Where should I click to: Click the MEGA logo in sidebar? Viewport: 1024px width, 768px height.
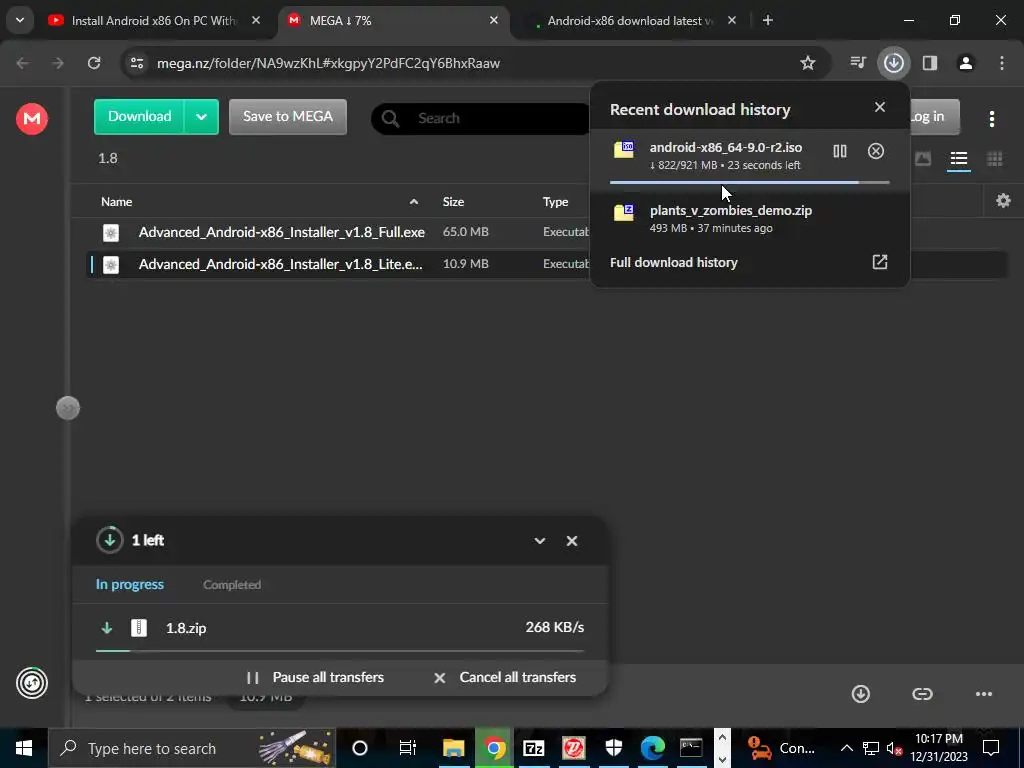tap(31, 119)
